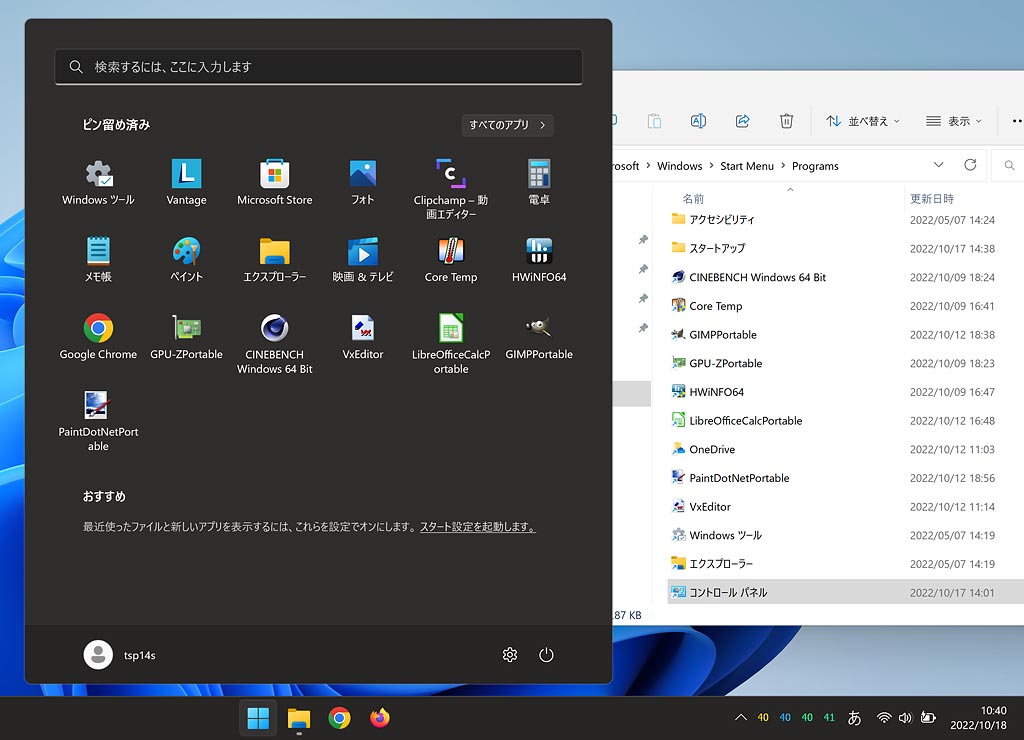This screenshot has height=740, width=1024.
Task: Start GIMPPortable from pinned apps
Action: [539, 336]
